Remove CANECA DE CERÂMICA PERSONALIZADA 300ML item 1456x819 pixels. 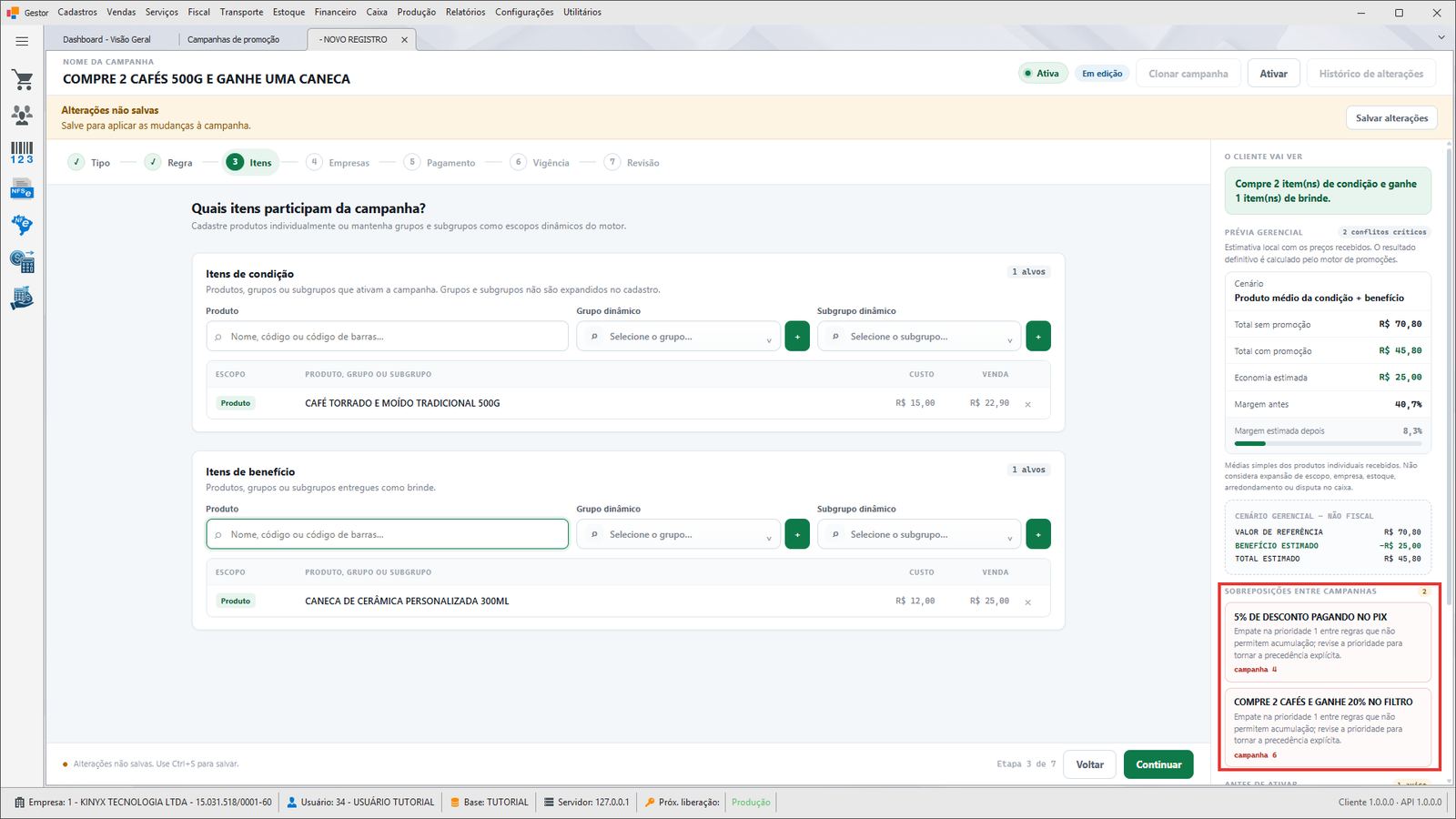(1028, 602)
